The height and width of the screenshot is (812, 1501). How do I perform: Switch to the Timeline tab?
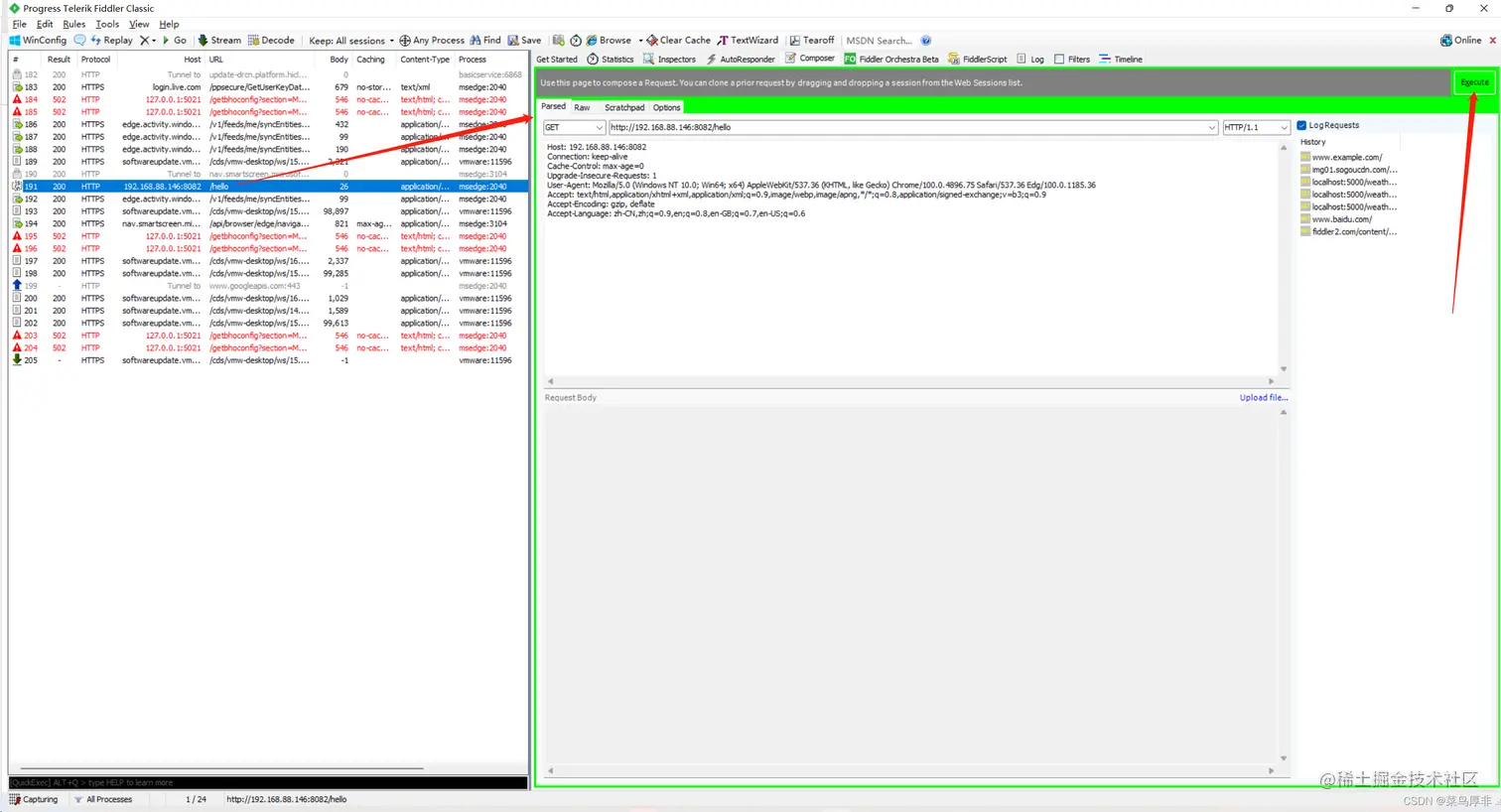click(1121, 60)
